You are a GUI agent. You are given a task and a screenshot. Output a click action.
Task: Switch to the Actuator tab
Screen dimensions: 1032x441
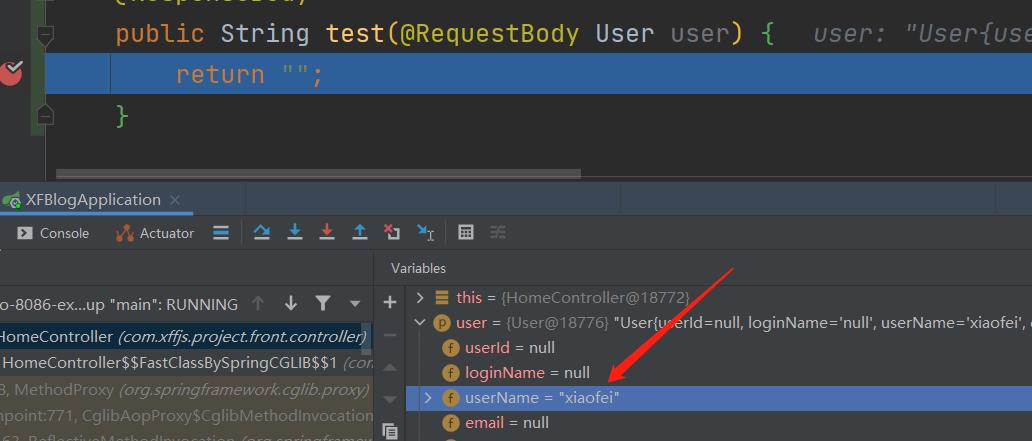click(x=155, y=233)
